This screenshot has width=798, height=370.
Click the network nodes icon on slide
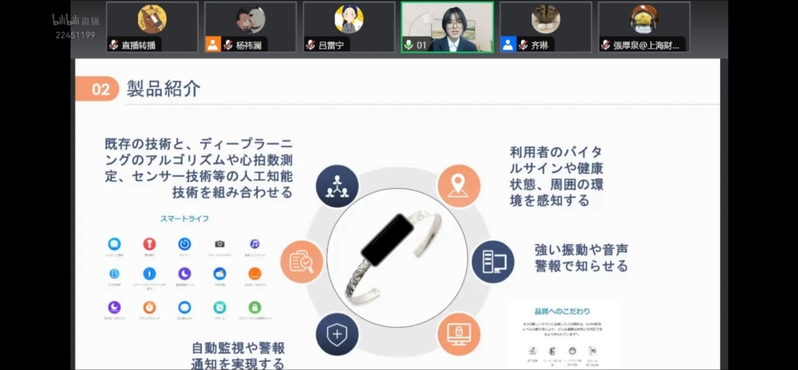coord(337,186)
